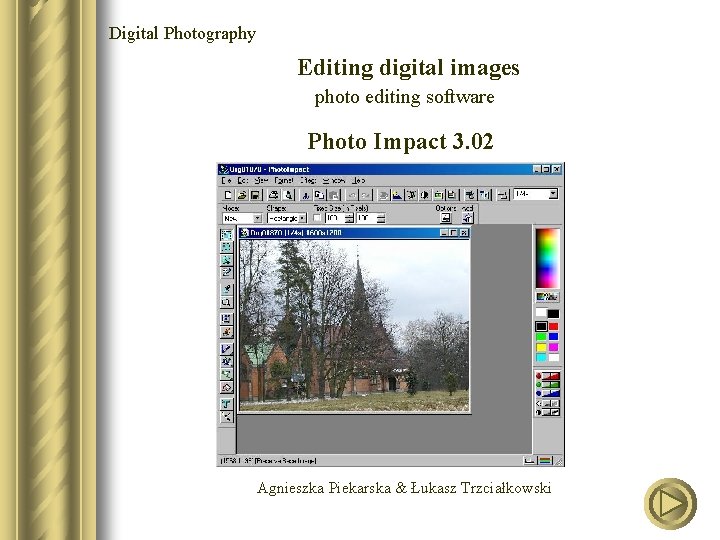Click the Cut scissors icon

coord(305,195)
